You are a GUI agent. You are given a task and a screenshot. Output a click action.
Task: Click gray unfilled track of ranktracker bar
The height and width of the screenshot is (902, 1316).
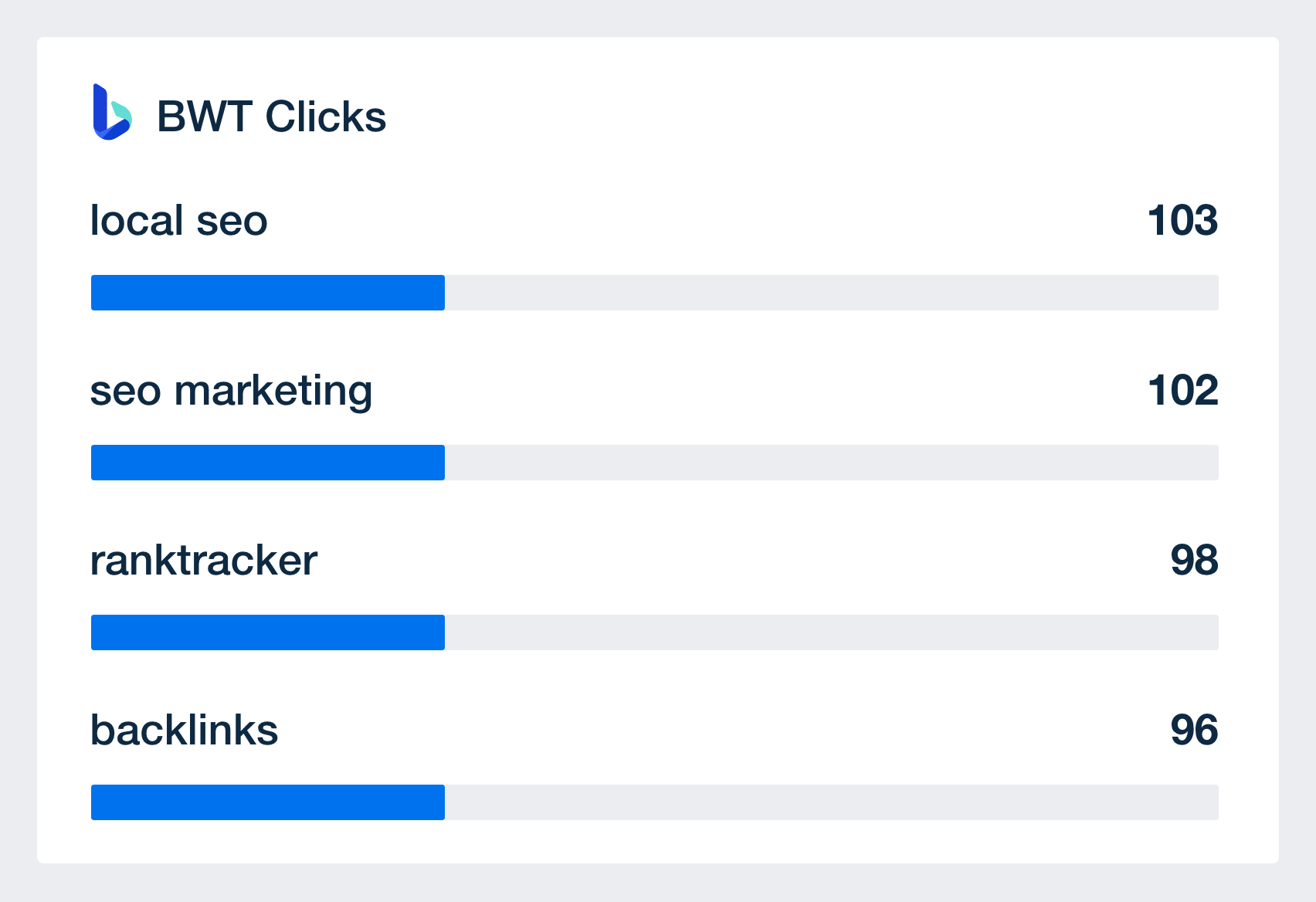832,632
